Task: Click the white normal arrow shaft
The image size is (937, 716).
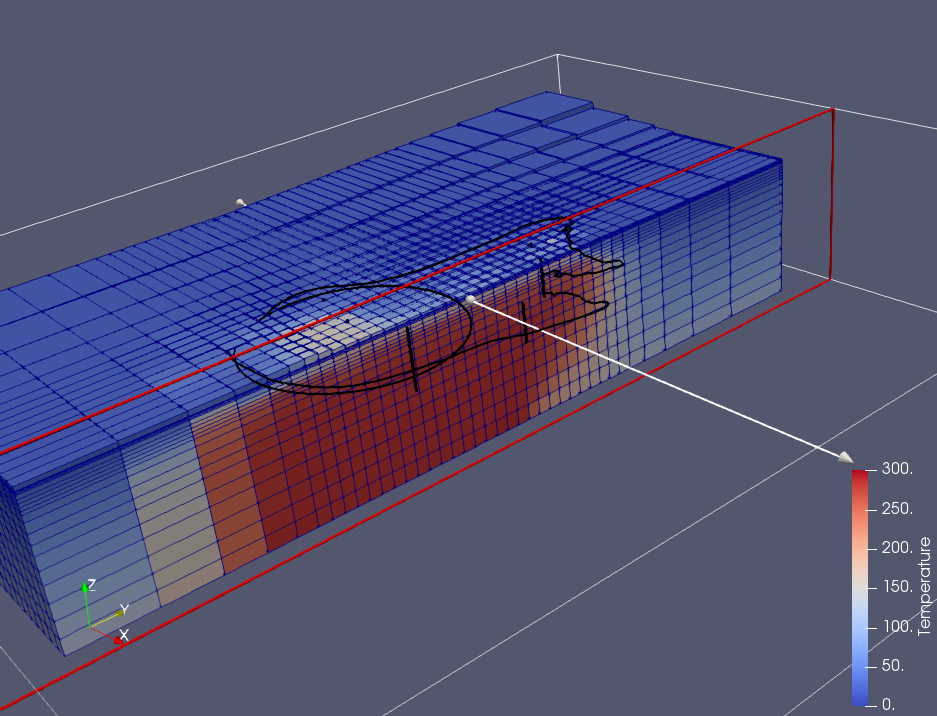Action: [660, 379]
